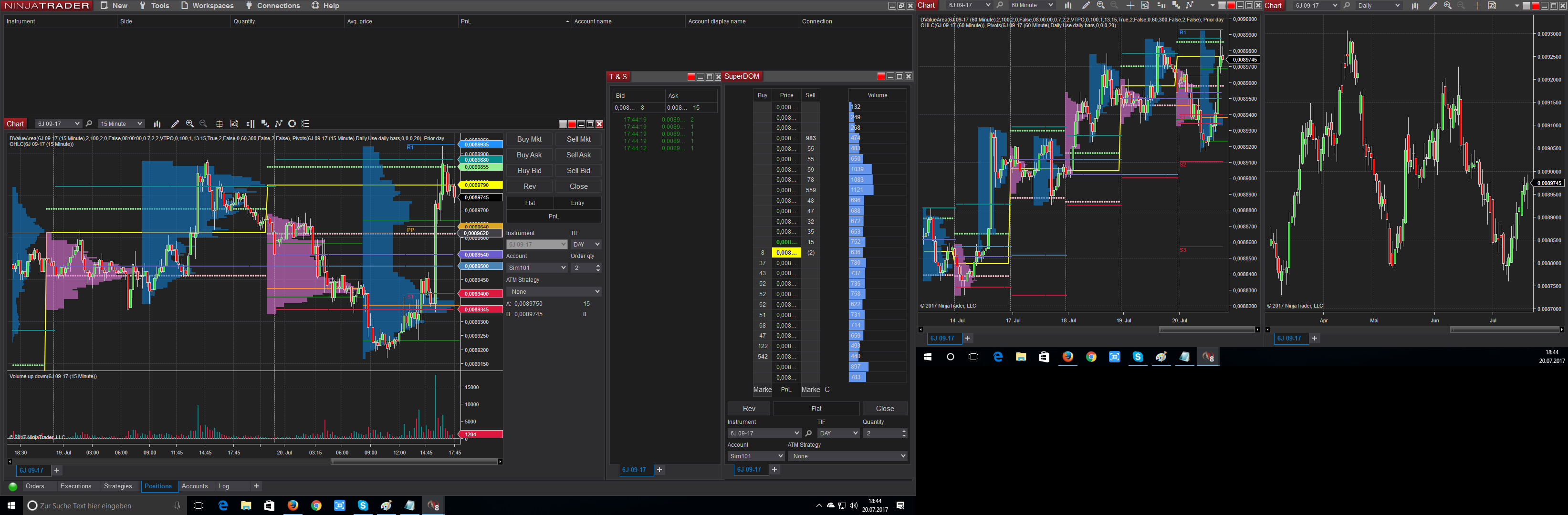Open bar type icon in 15 Minute chart

pyautogui.click(x=157, y=124)
